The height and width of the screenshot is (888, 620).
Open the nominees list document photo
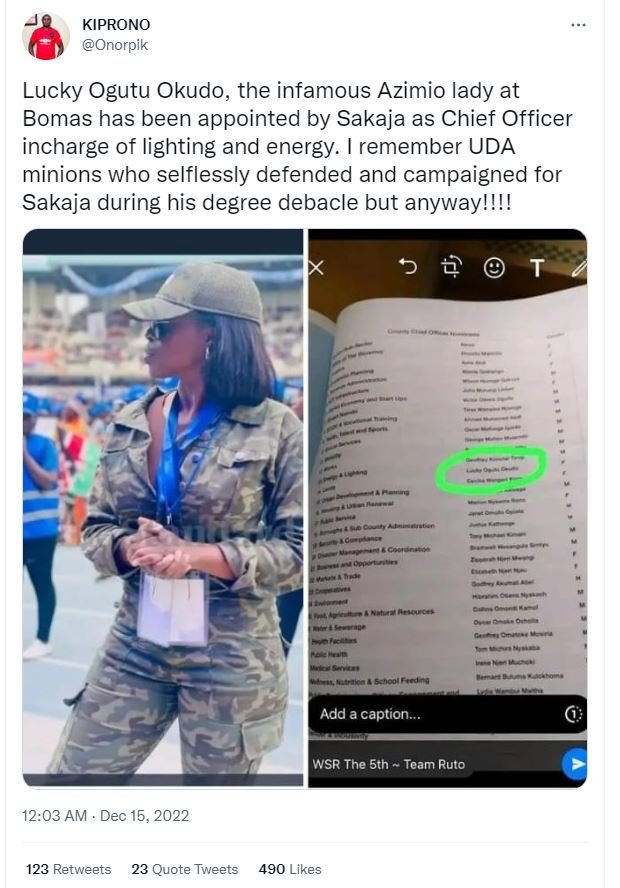447,507
